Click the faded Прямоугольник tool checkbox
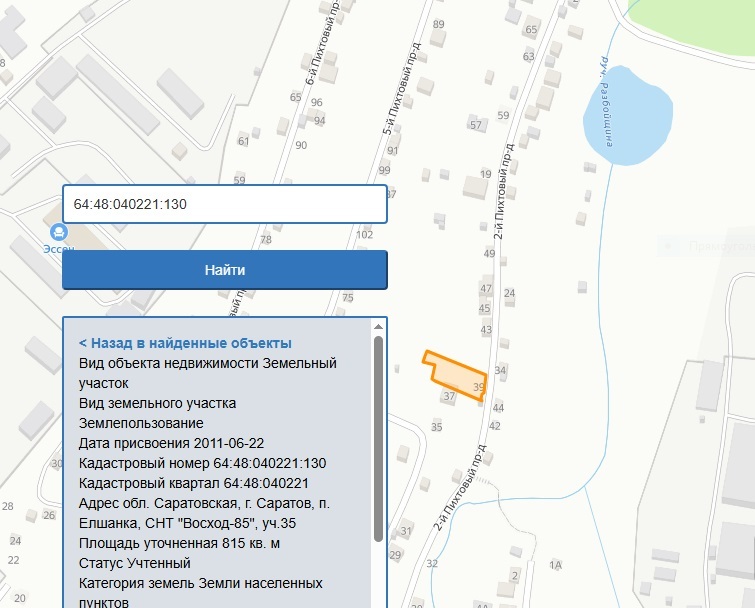 click(668, 245)
